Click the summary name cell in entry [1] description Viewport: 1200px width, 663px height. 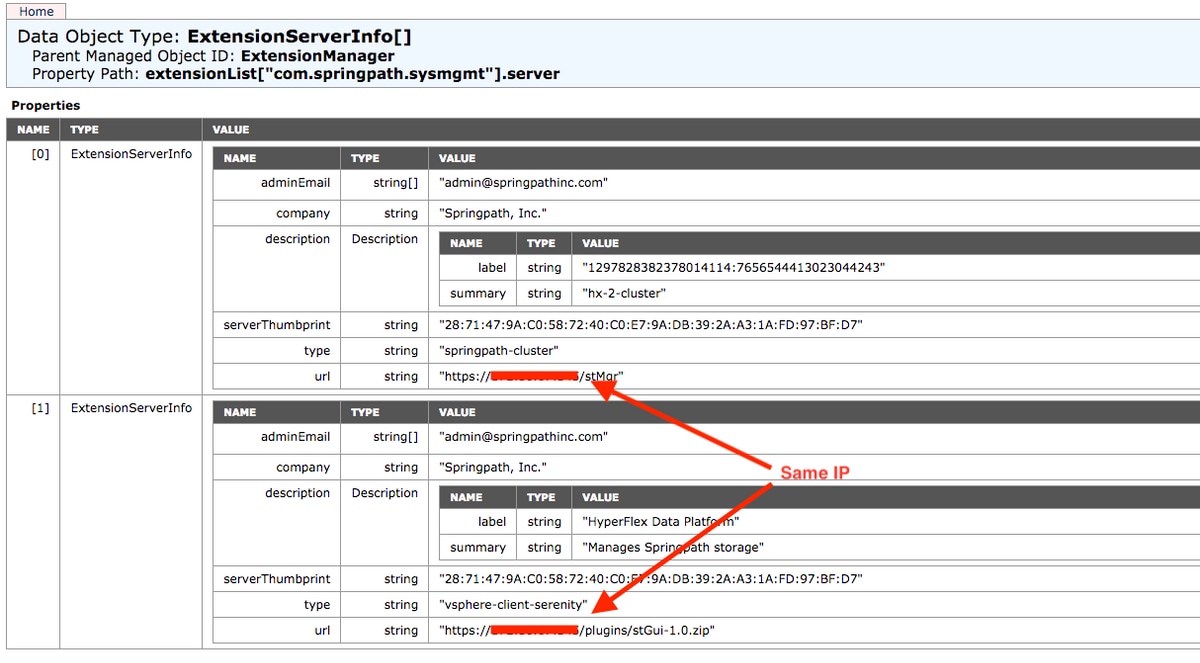pos(478,548)
